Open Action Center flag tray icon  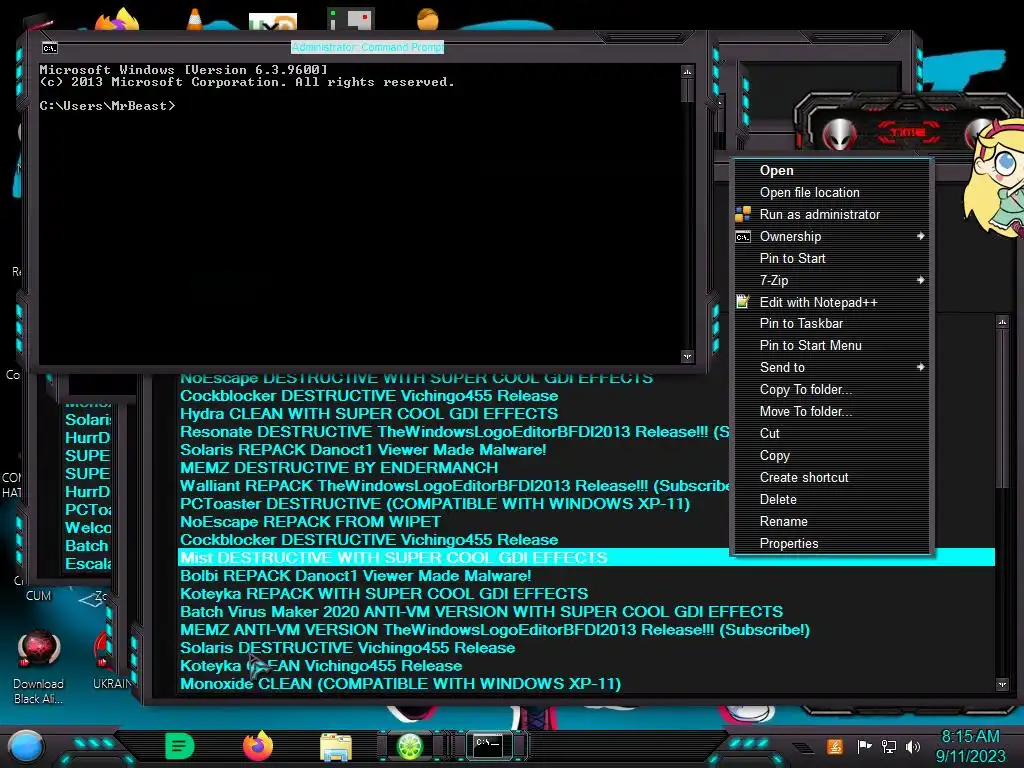tap(864, 746)
